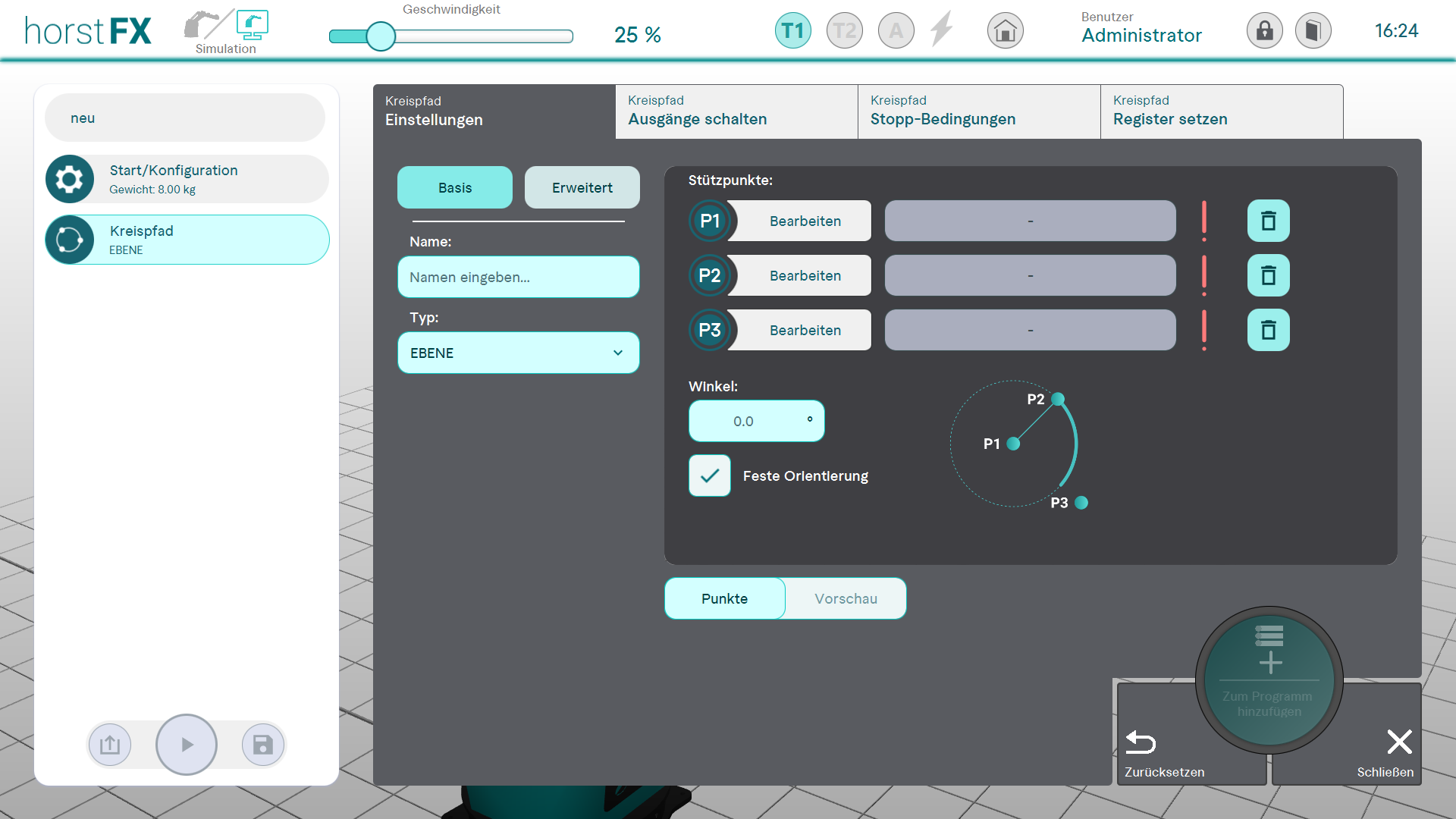Open the Typ EBENE dropdown
The width and height of the screenshot is (1456, 819).
[518, 353]
